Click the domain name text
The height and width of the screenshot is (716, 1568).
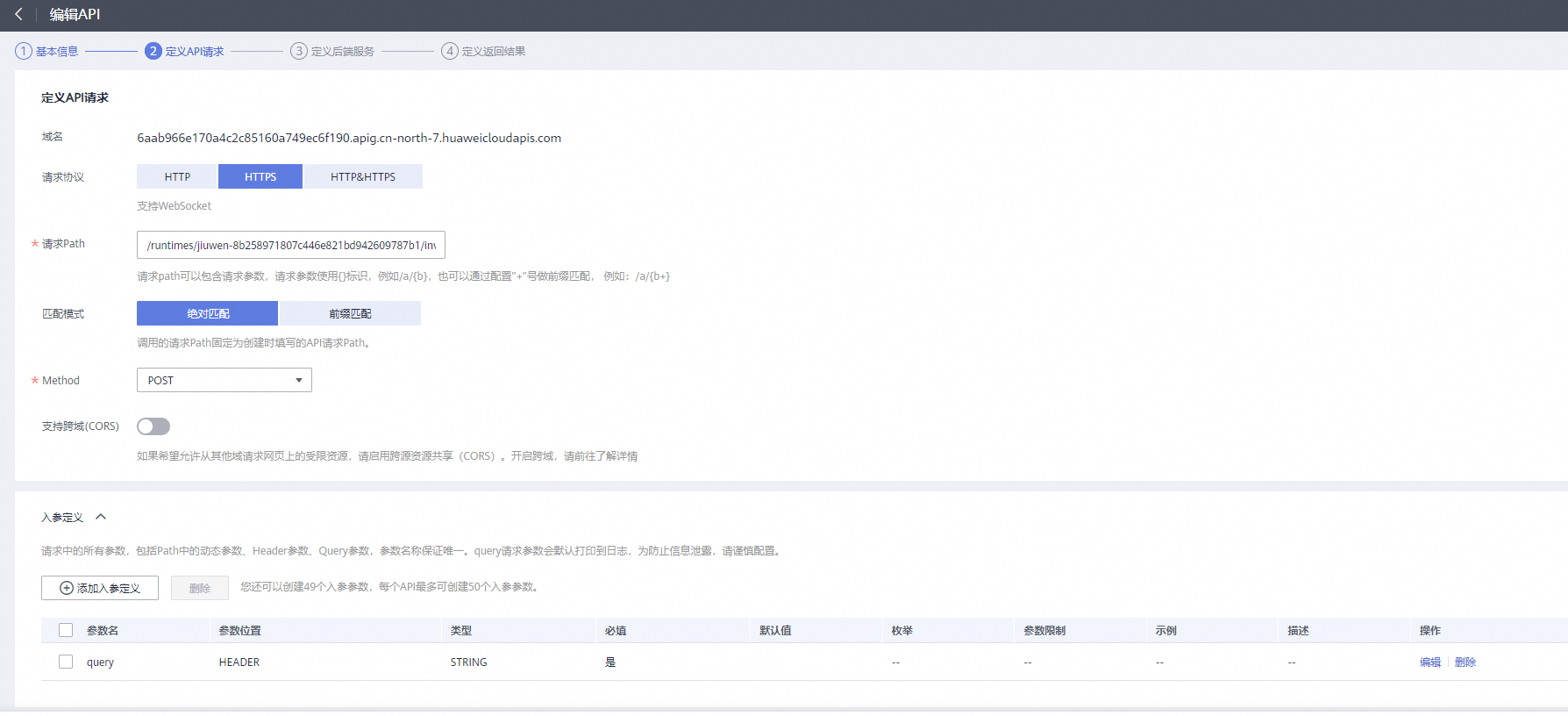pos(349,138)
